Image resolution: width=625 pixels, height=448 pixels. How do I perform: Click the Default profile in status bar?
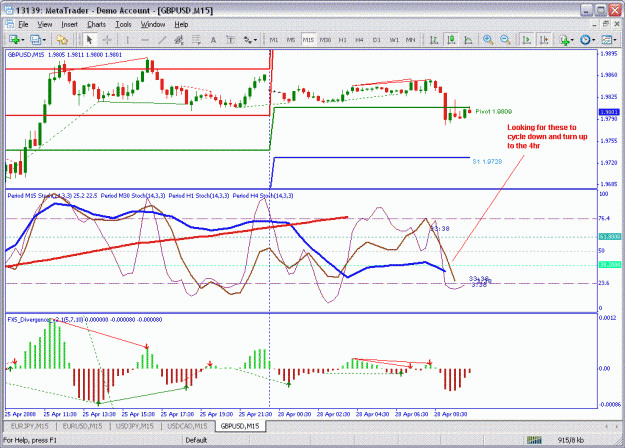pyautogui.click(x=196, y=440)
